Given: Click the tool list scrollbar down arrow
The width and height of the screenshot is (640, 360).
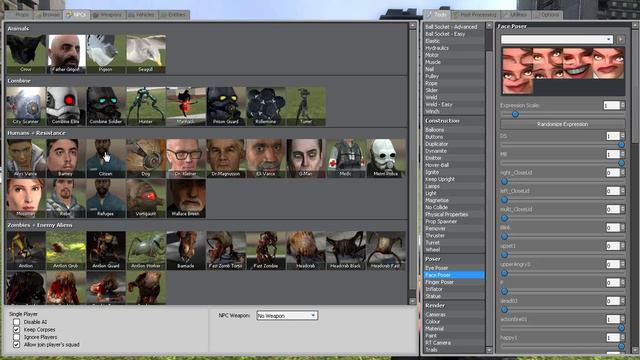Looking at the screenshot, I should (489, 350).
